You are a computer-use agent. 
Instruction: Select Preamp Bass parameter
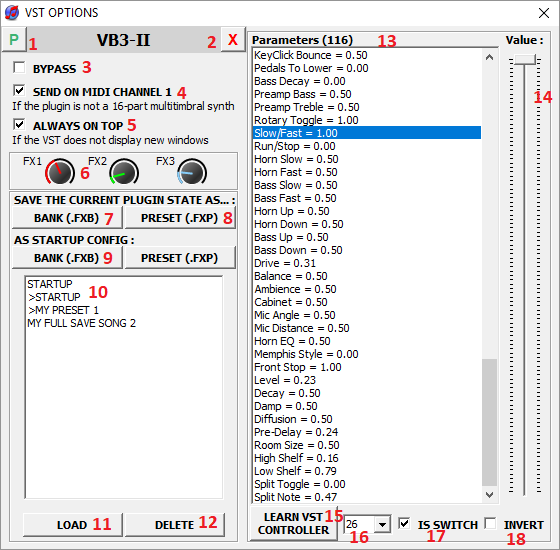(367, 94)
